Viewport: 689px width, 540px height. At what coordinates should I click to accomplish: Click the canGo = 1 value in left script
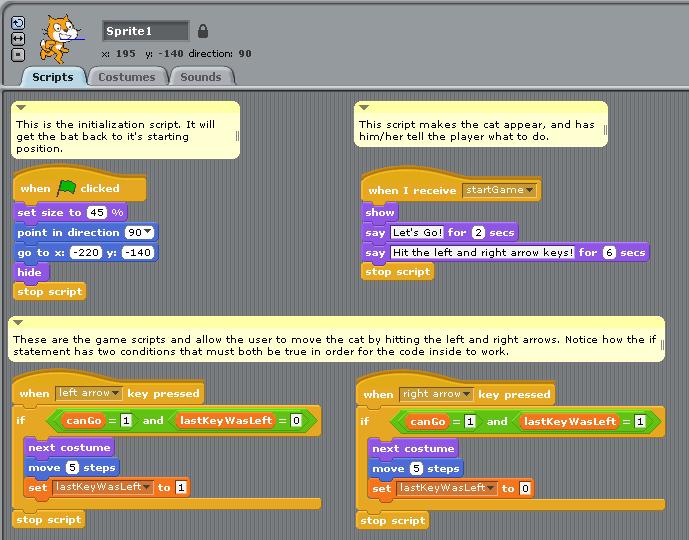pos(126,420)
